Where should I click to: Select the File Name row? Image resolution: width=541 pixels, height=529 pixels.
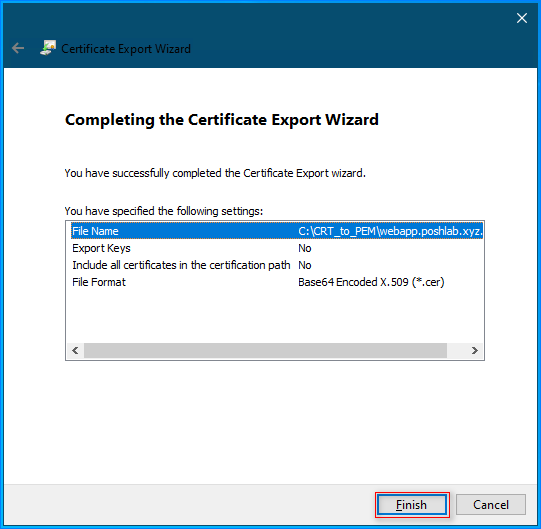(x=277, y=231)
